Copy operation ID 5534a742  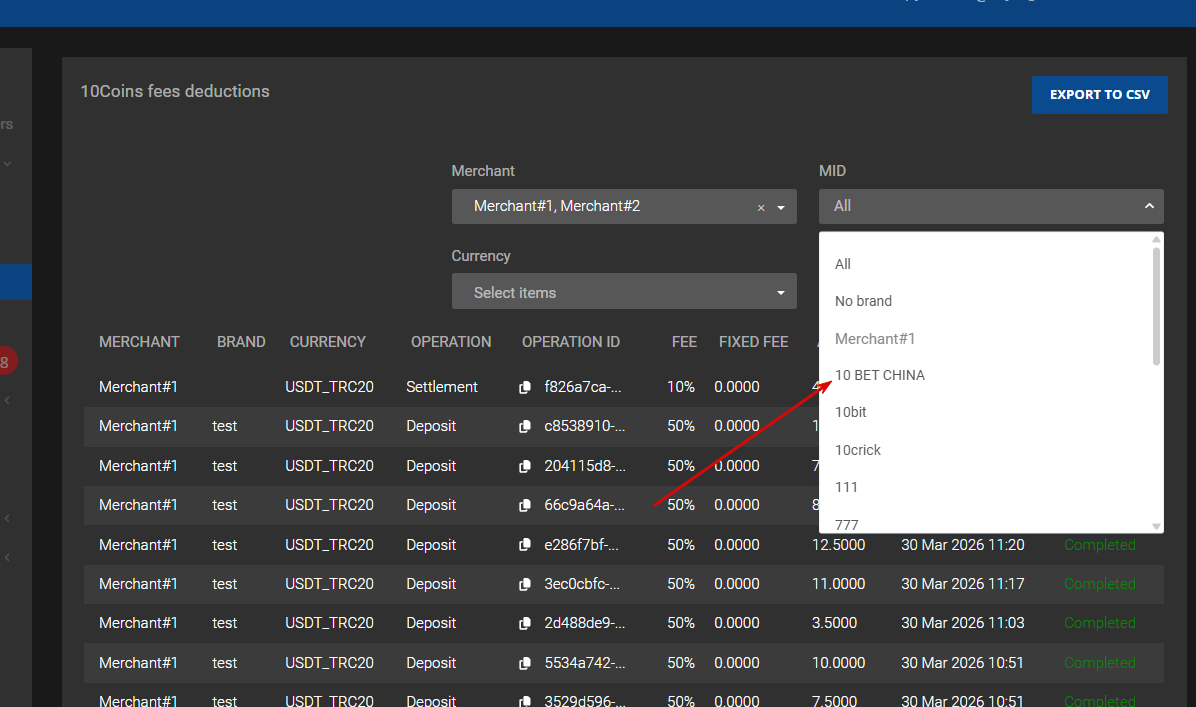525,664
